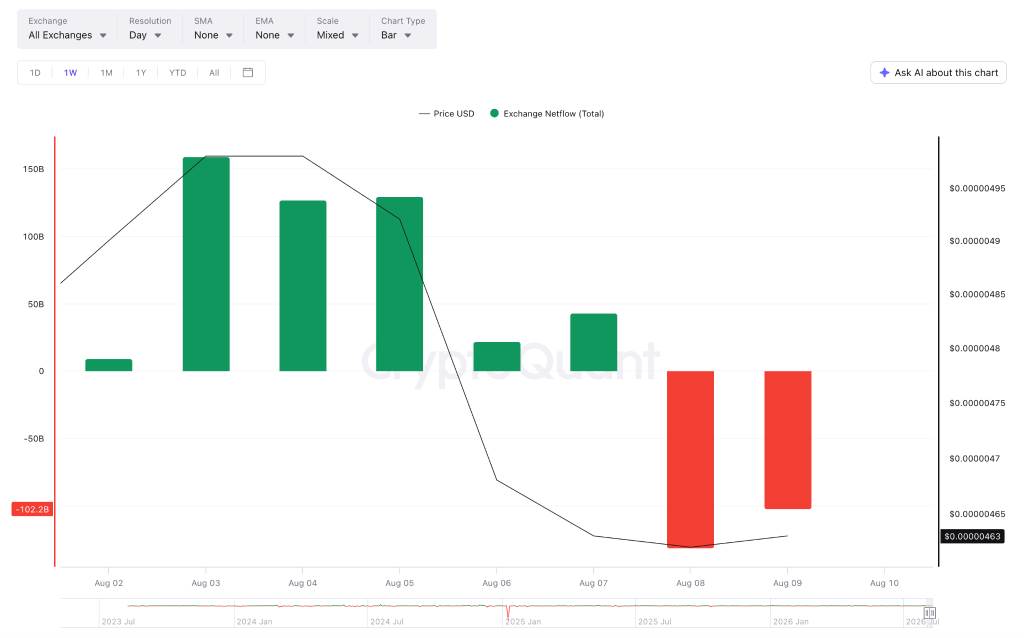Toggle Exchange Netflow legend green dot
Screen dimensions: 1024x638
[494, 113]
